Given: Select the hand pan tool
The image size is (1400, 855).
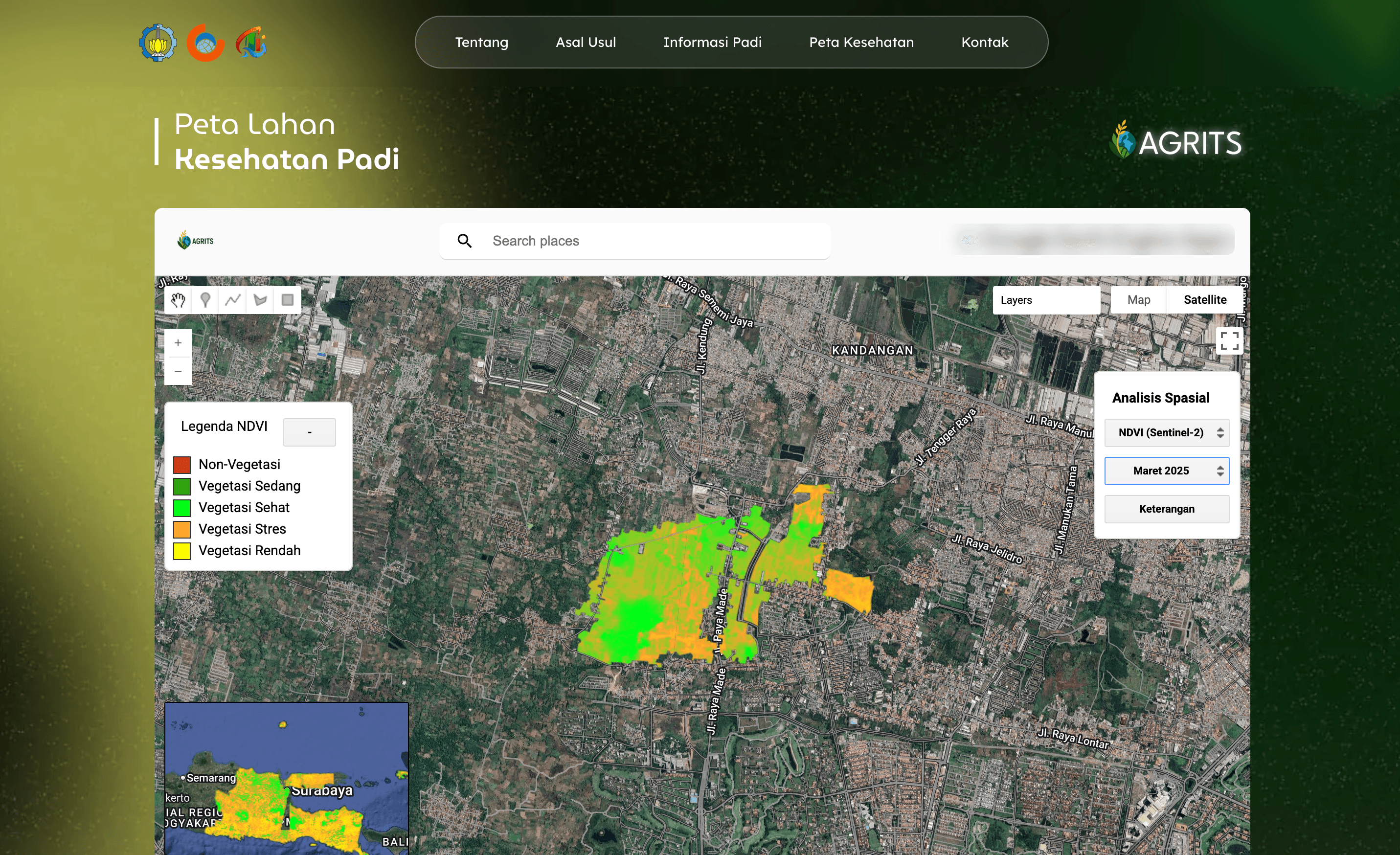Looking at the screenshot, I should (179, 300).
